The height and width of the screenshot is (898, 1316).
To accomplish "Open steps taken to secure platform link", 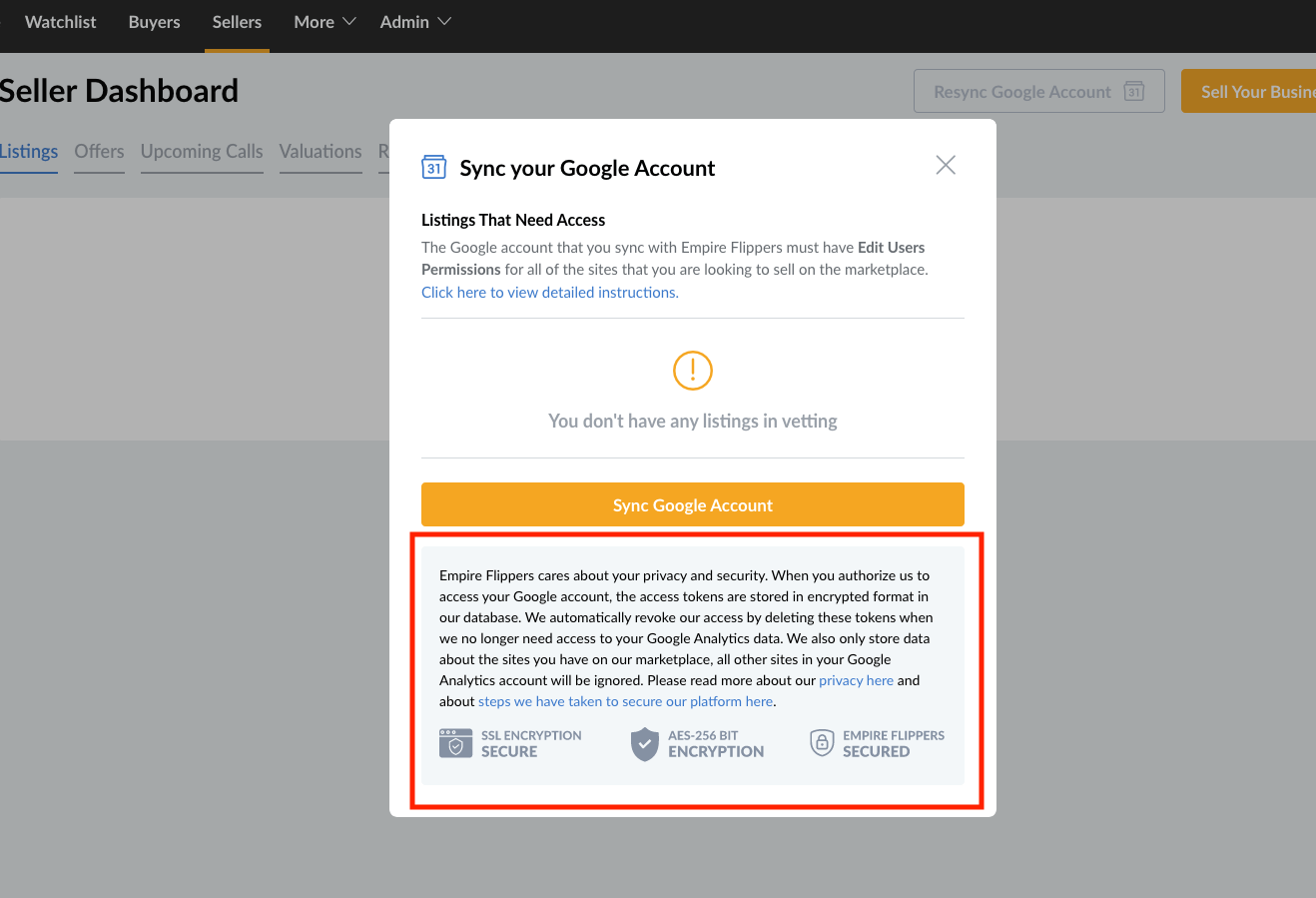I will point(626,701).
